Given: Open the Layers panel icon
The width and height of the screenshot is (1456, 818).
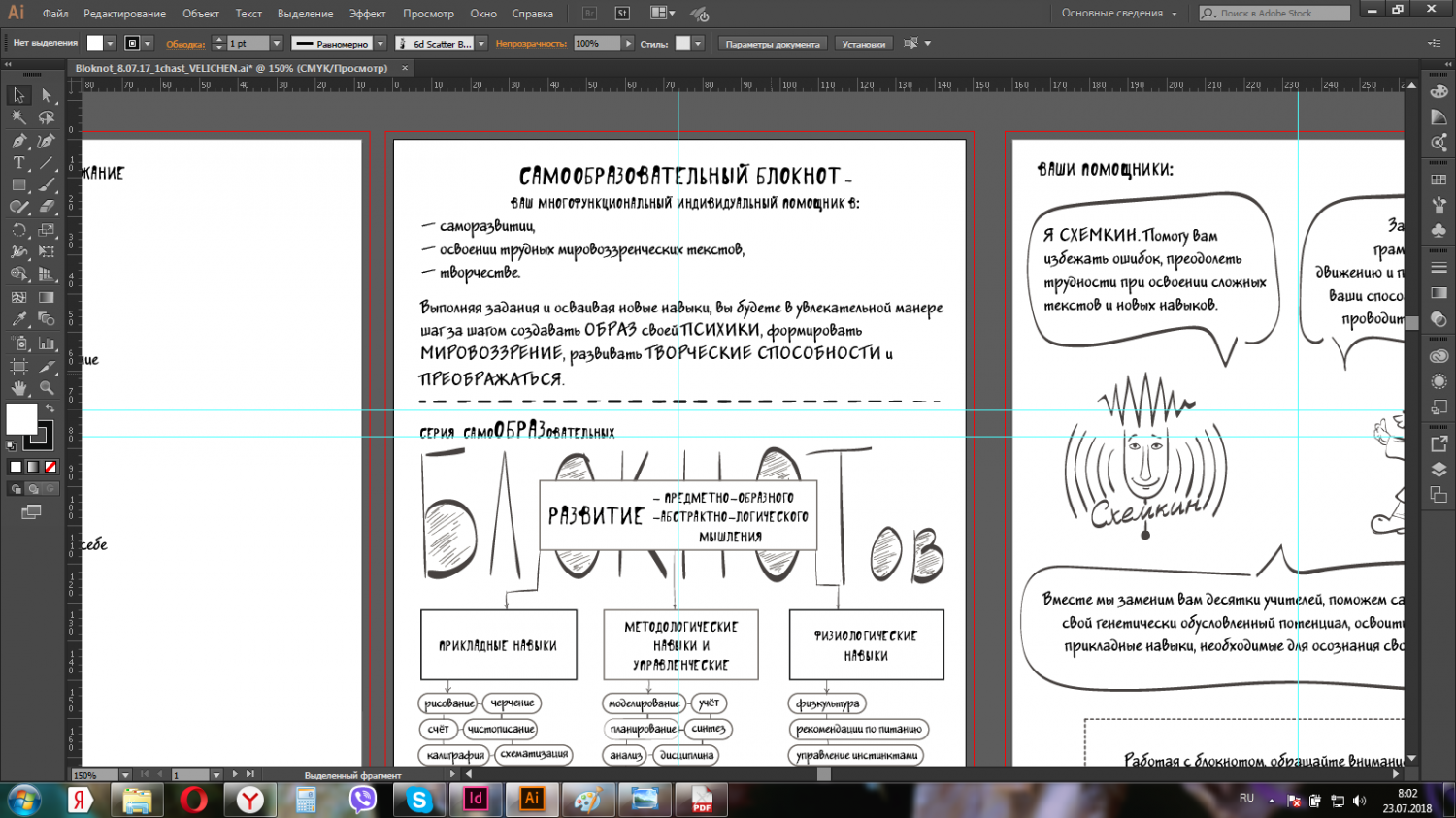Looking at the screenshot, I should click(1439, 470).
